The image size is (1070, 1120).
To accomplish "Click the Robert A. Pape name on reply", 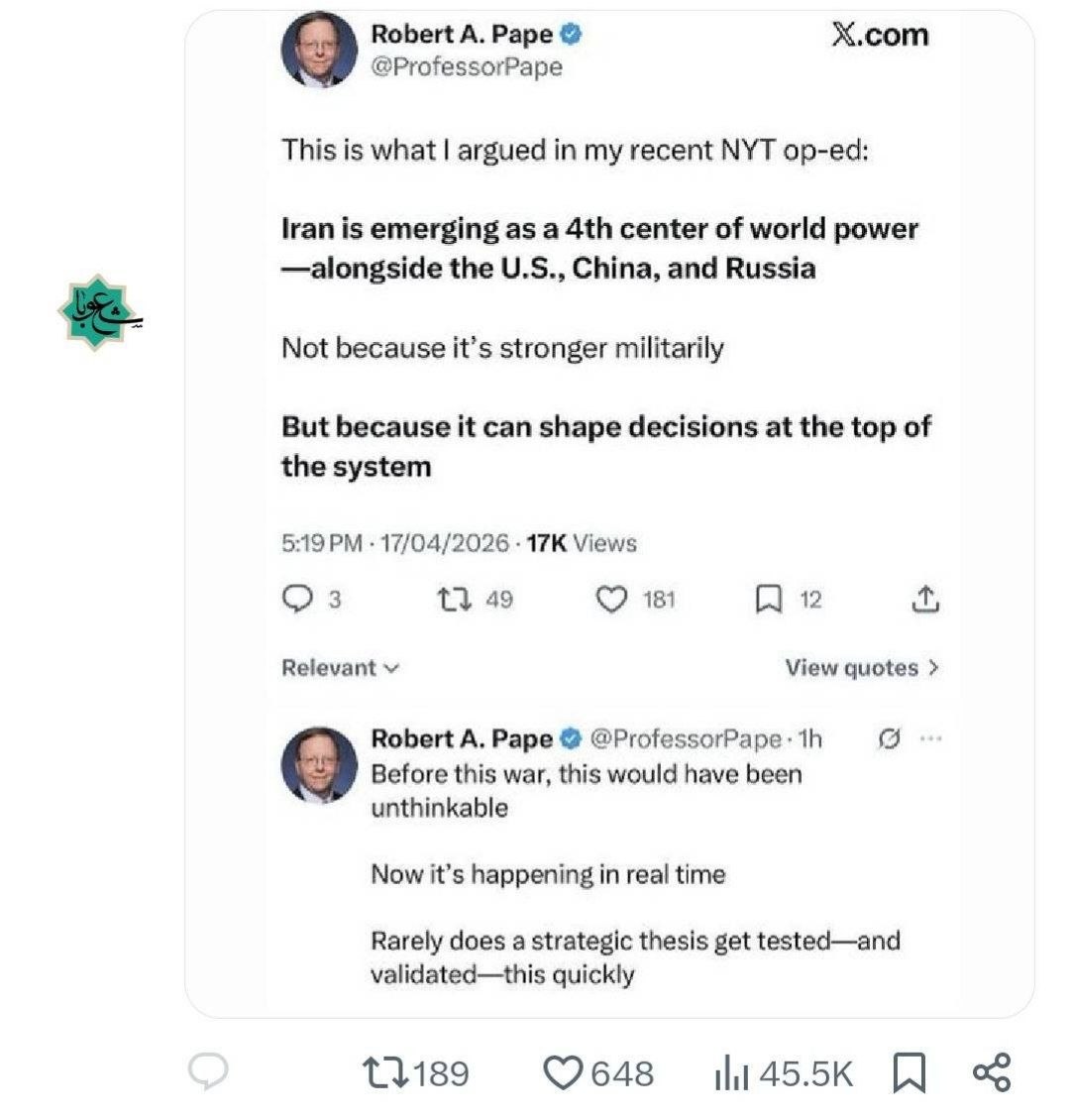I will coord(461,738).
